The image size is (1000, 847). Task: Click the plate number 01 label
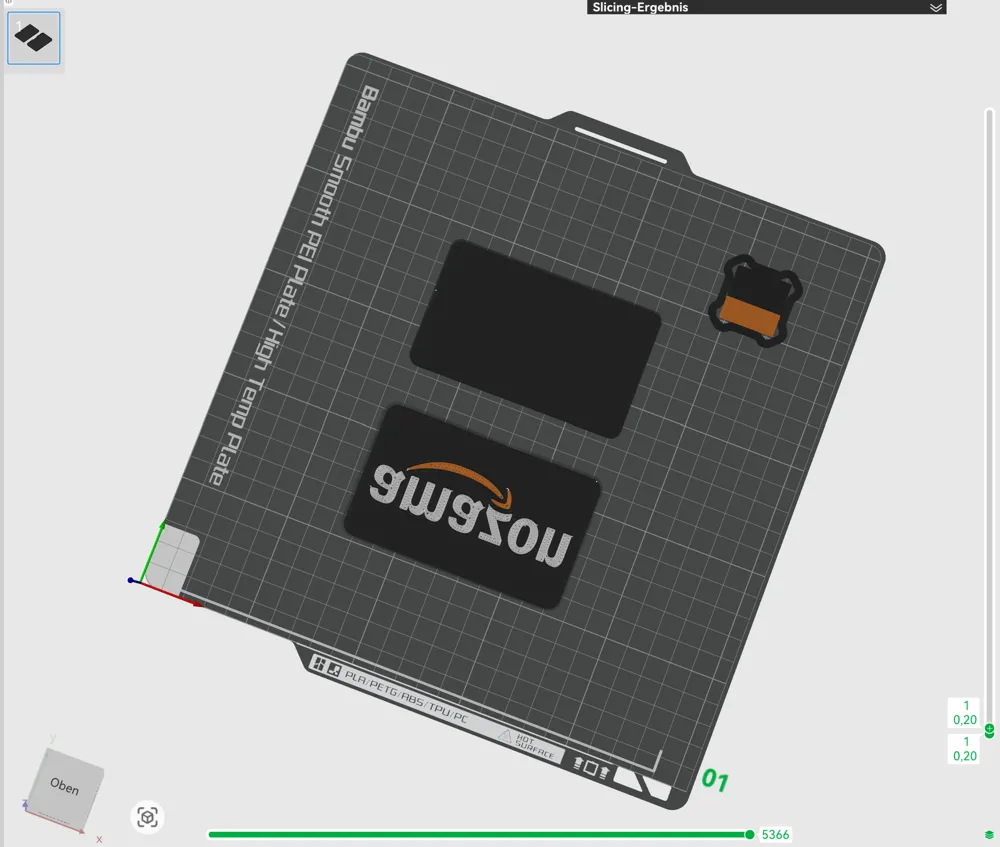coord(714,779)
